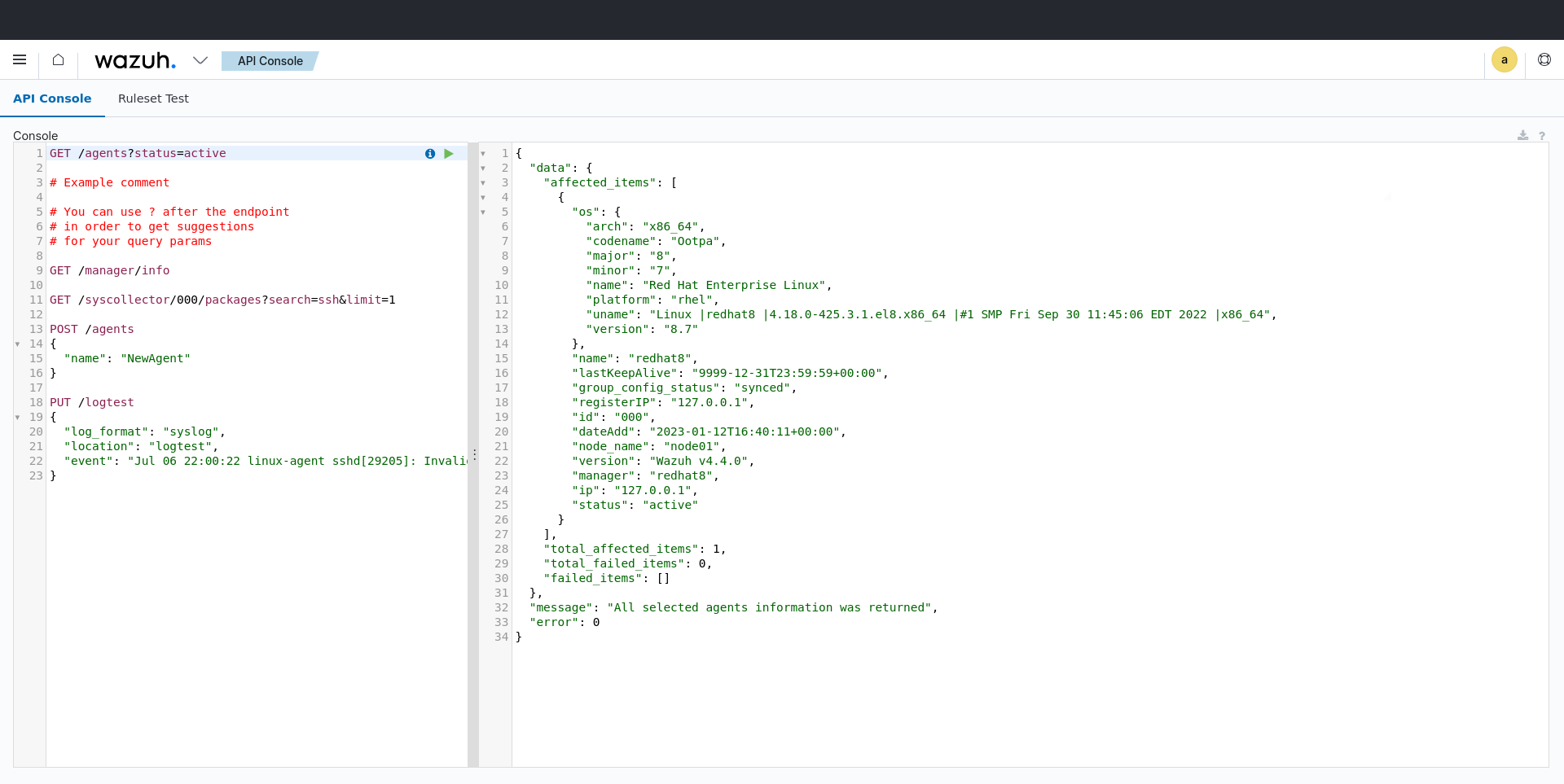Open documentation info icon for the active request

pyautogui.click(x=429, y=154)
